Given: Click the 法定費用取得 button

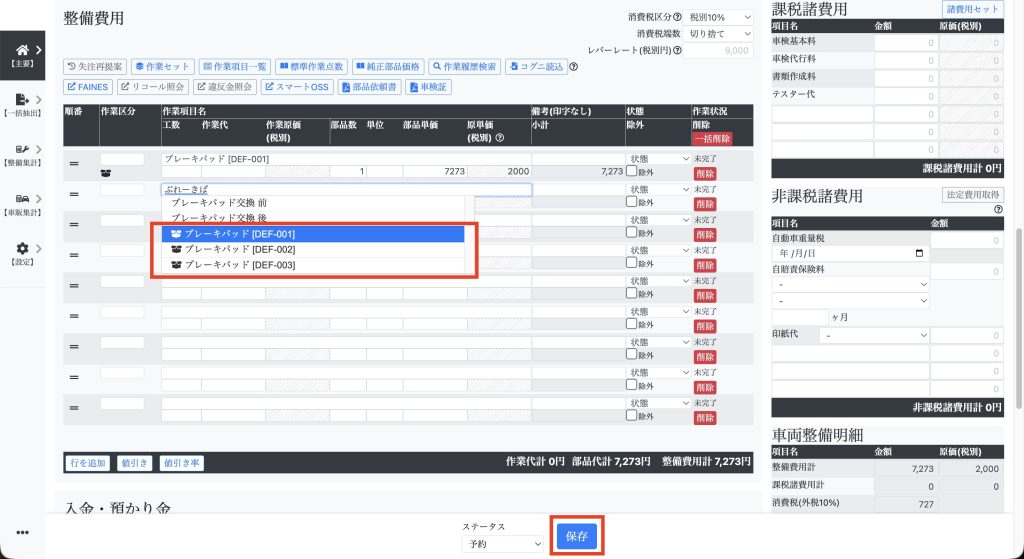Looking at the screenshot, I should (x=972, y=195).
